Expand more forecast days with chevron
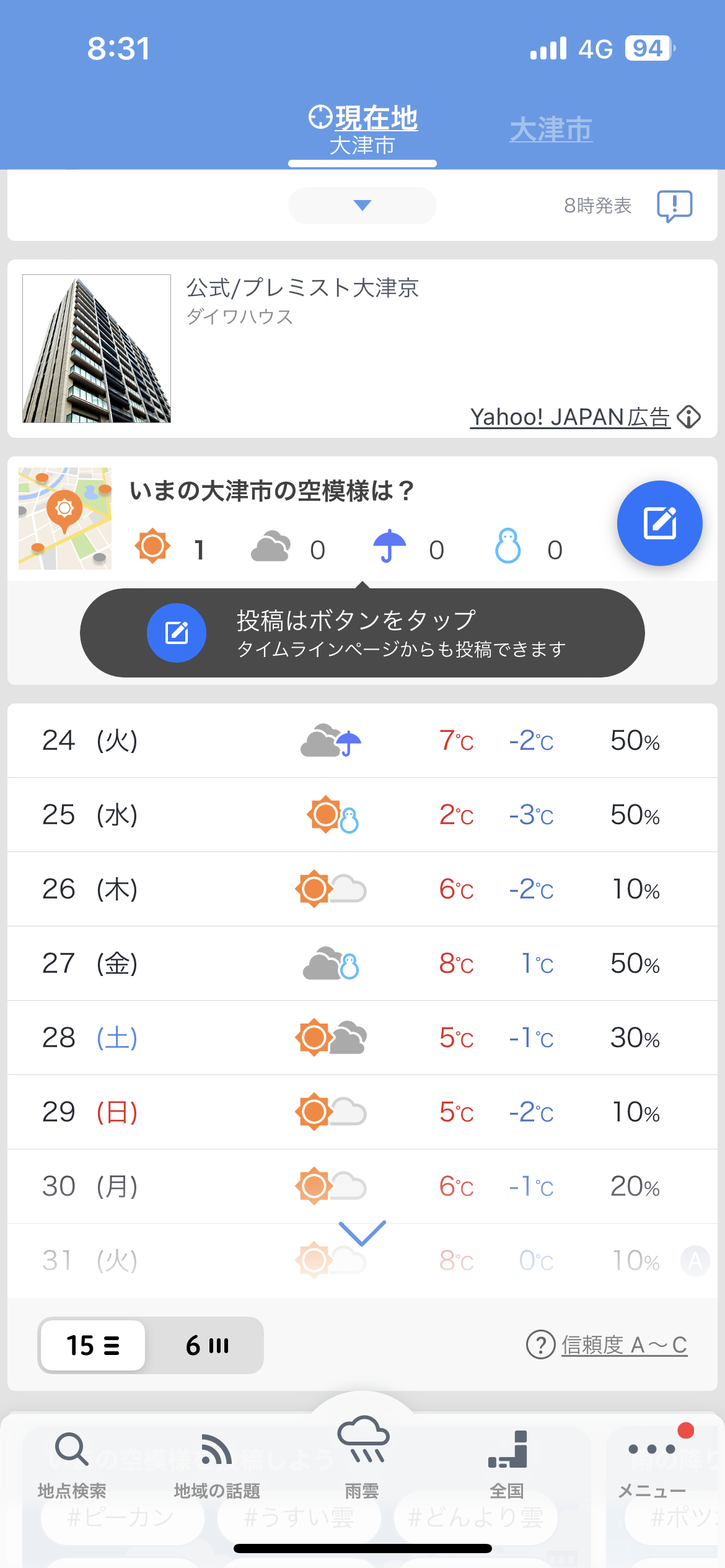 coord(362,1233)
